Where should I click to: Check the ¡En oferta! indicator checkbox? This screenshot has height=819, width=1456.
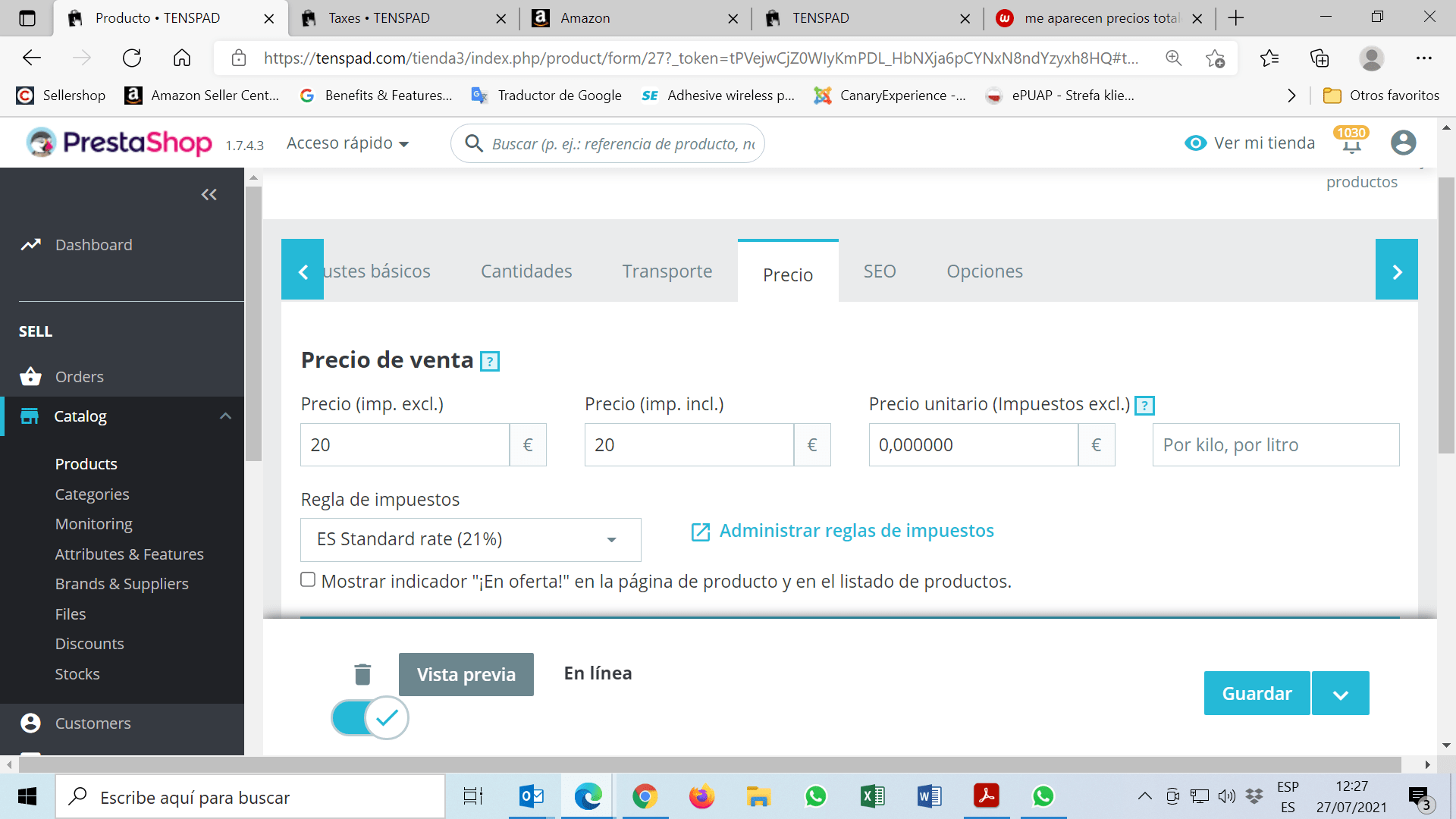point(308,580)
